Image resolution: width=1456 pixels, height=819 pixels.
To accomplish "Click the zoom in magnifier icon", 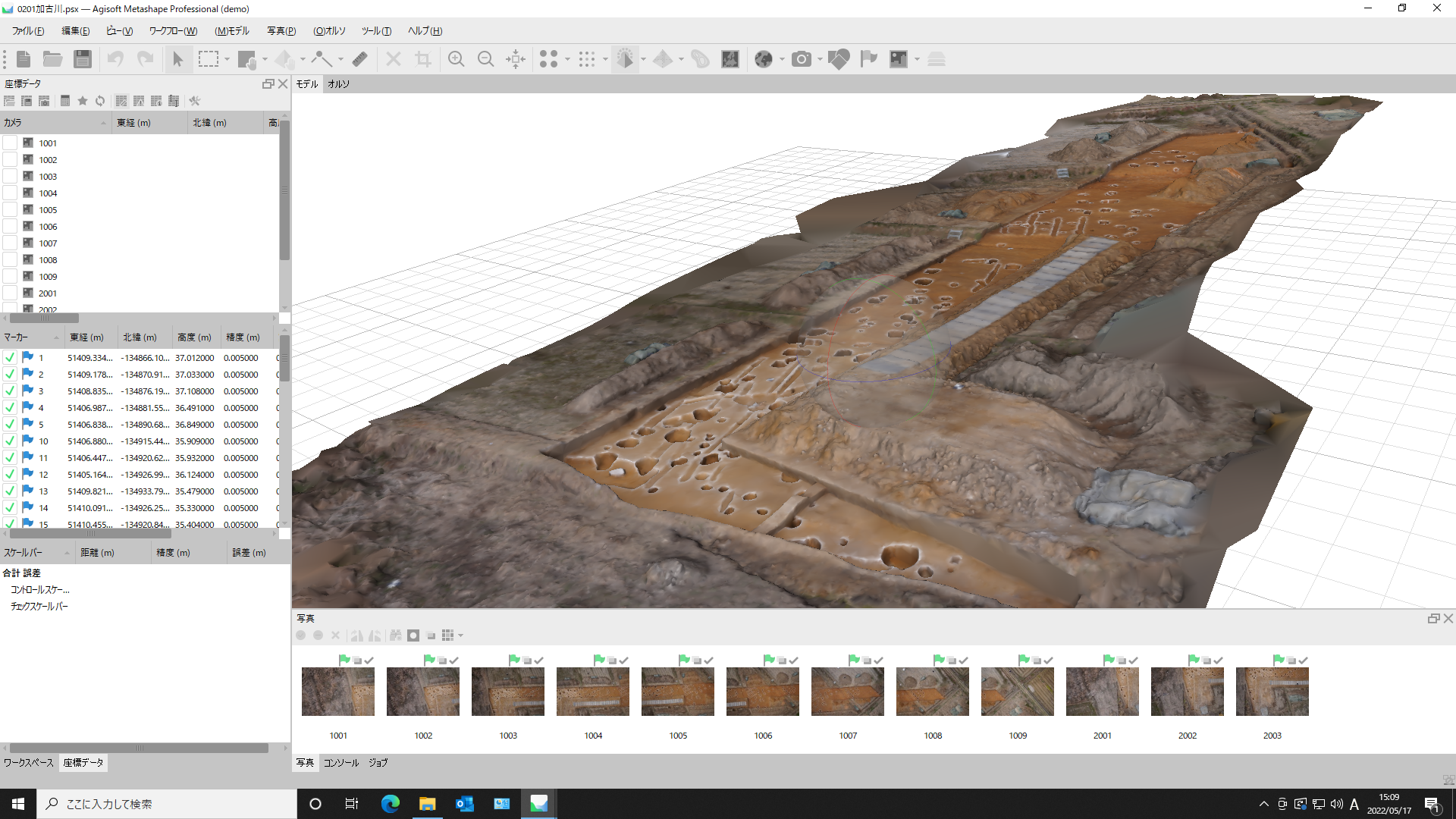I will point(456,59).
